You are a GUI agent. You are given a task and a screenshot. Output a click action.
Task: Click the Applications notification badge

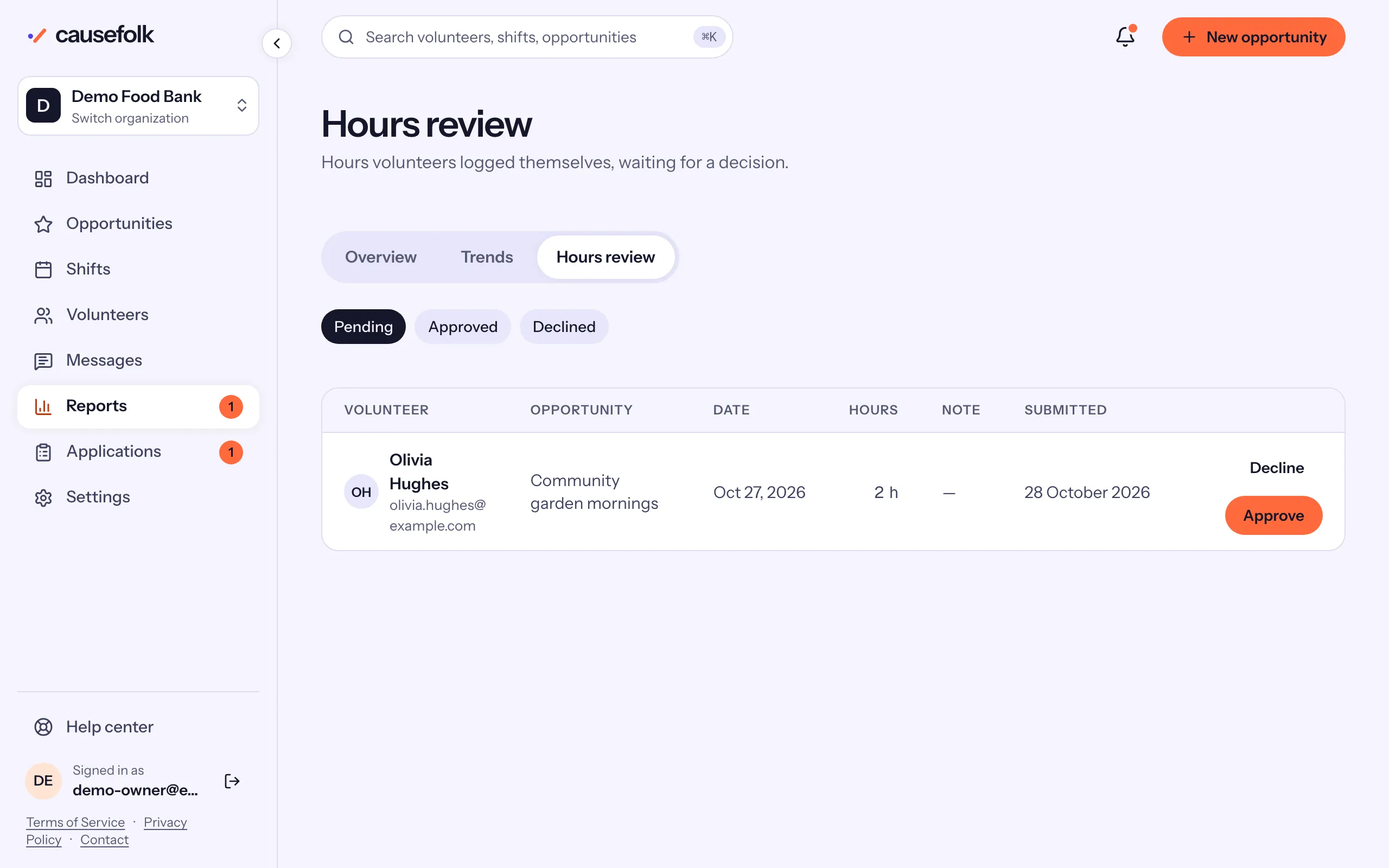(x=231, y=452)
